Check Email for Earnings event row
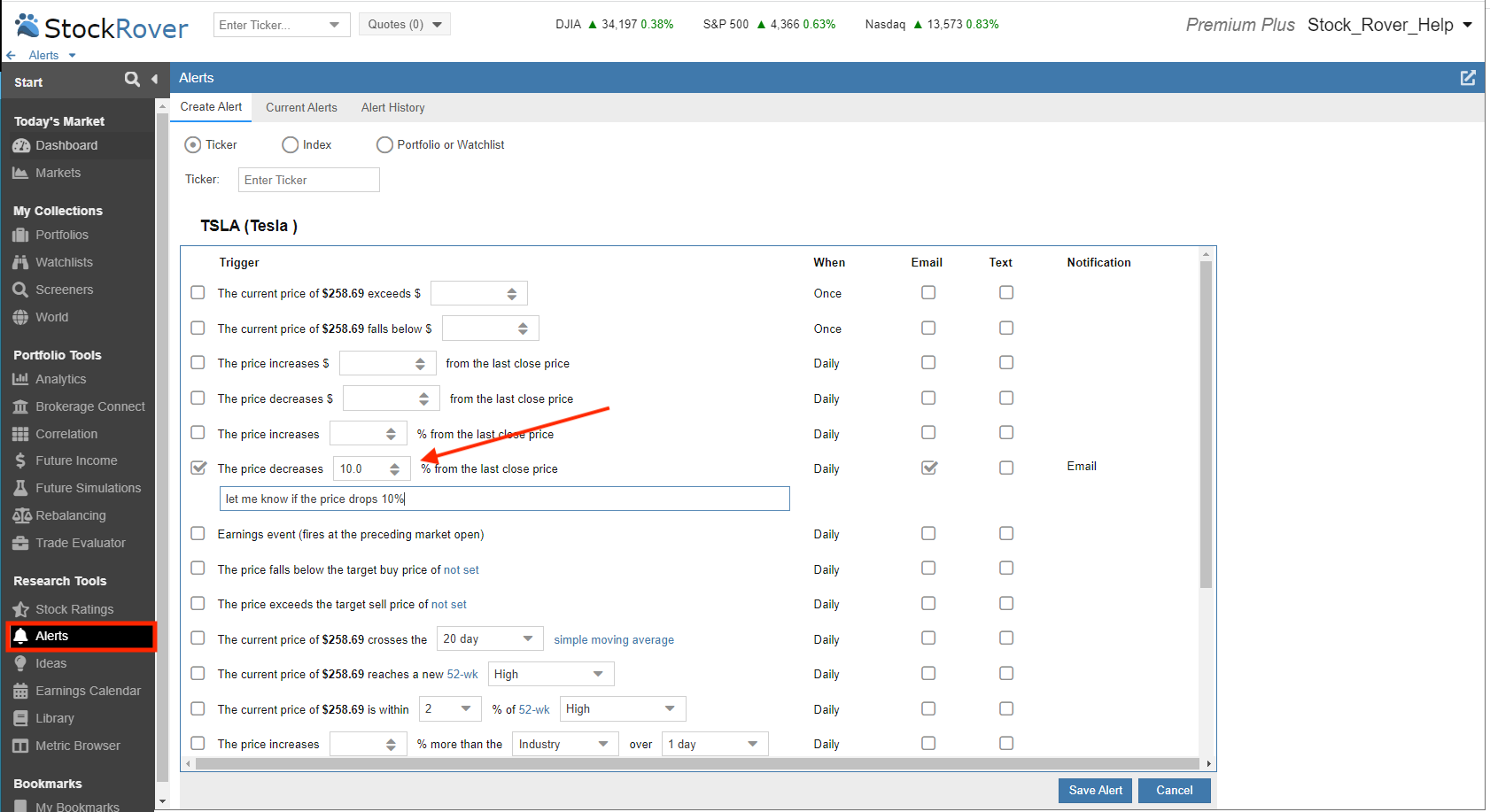The image size is (1490, 812). (928, 533)
